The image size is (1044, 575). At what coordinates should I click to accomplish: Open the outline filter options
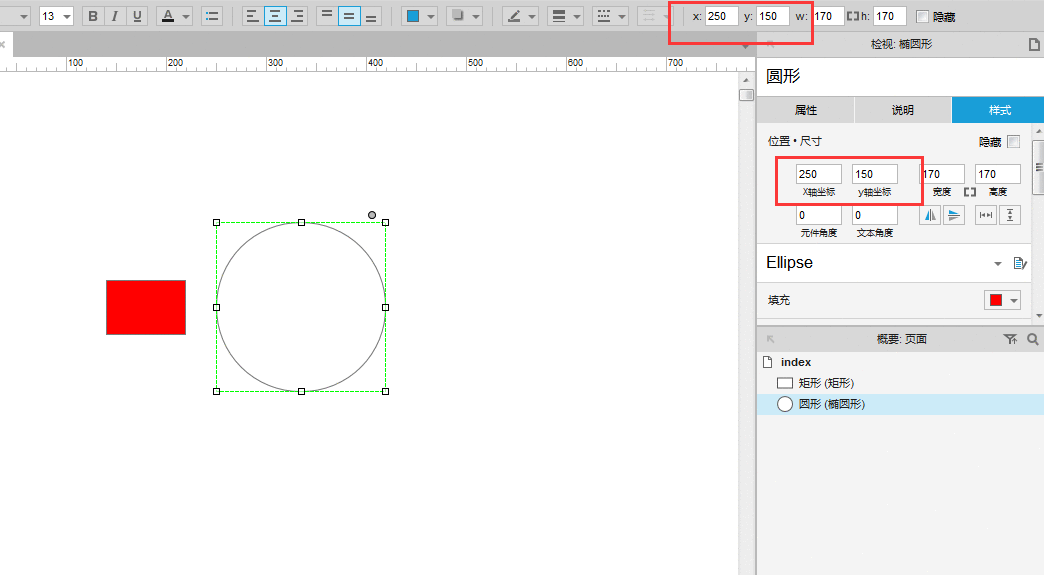(1010, 339)
